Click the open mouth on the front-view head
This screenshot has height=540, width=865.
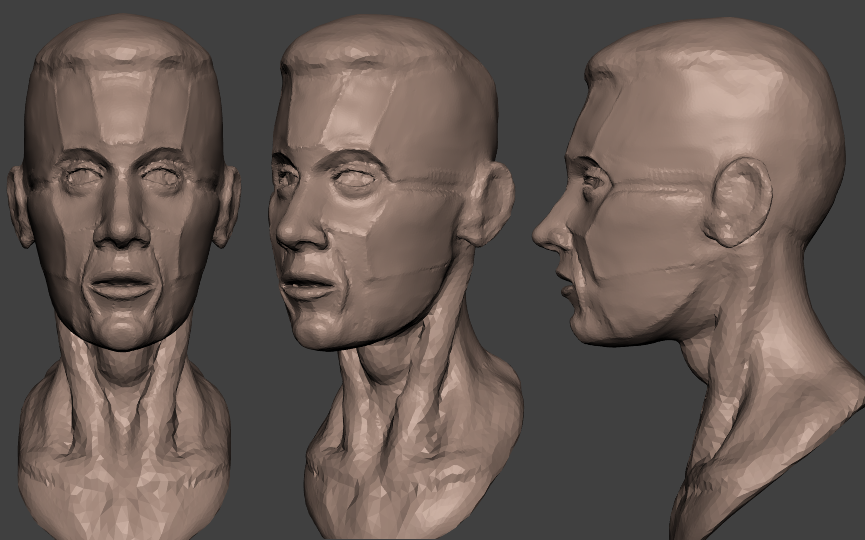pyautogui.click(x=122, y=285)
